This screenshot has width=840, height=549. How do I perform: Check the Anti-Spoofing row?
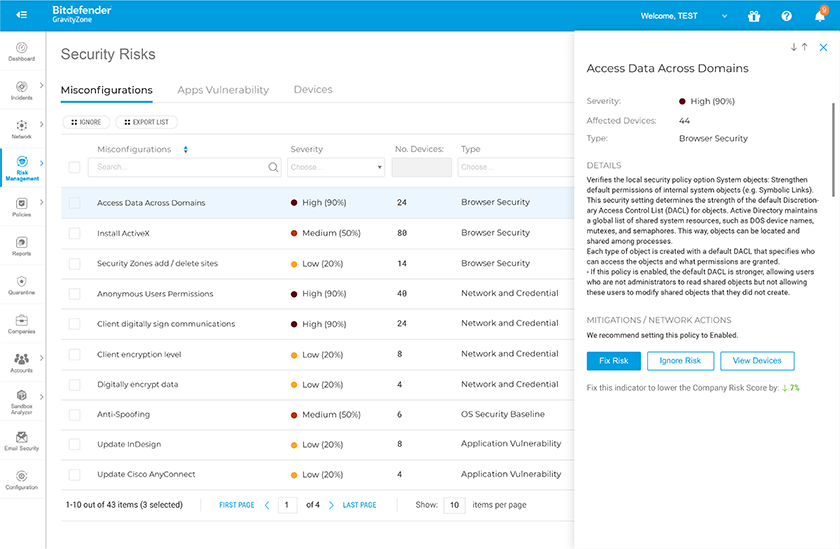[74, 415]
